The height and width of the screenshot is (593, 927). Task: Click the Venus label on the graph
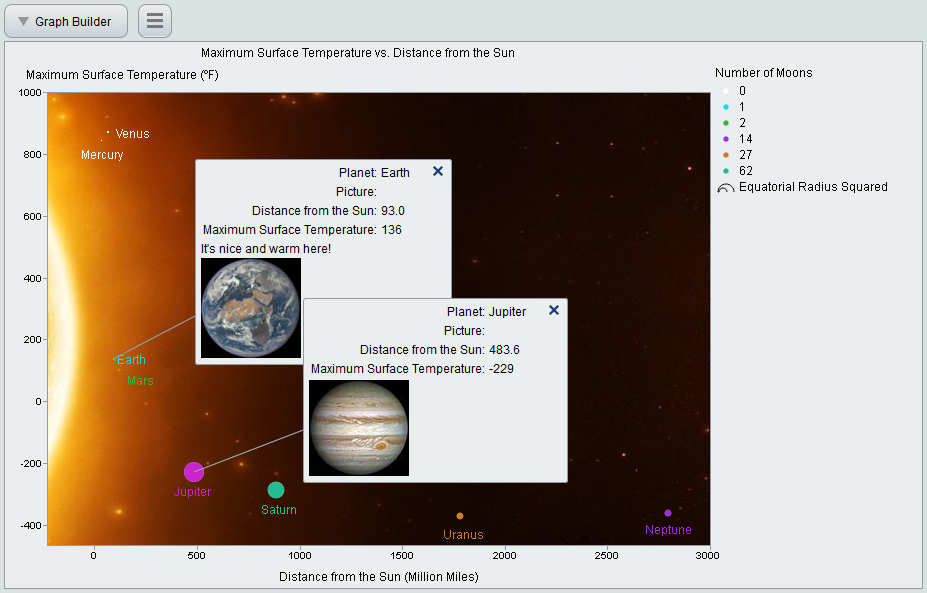click(132, 134)
